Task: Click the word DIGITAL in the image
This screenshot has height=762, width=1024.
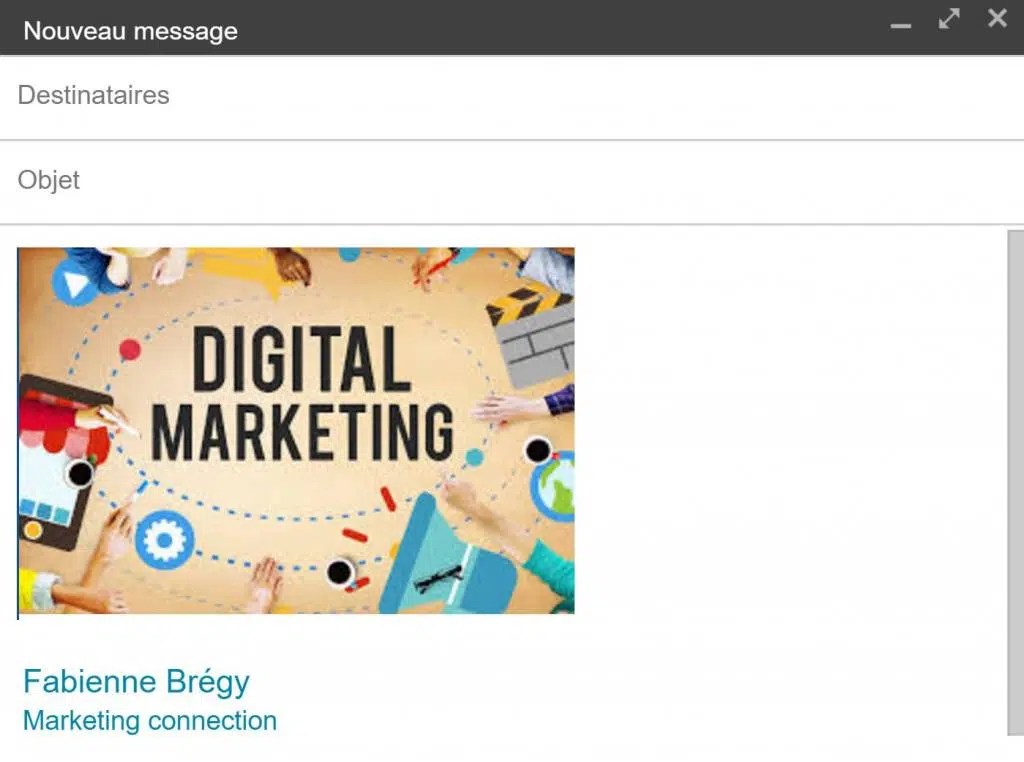Action: (301, 360)
